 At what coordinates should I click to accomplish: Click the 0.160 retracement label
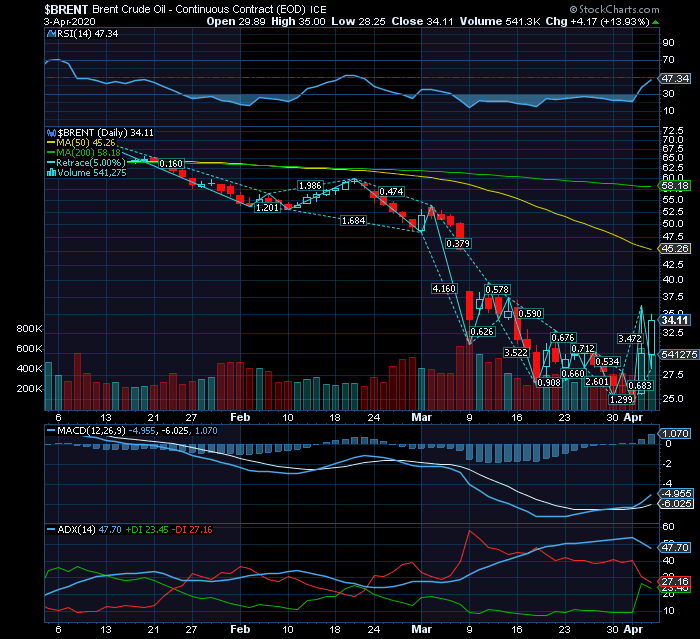[171, 164]
